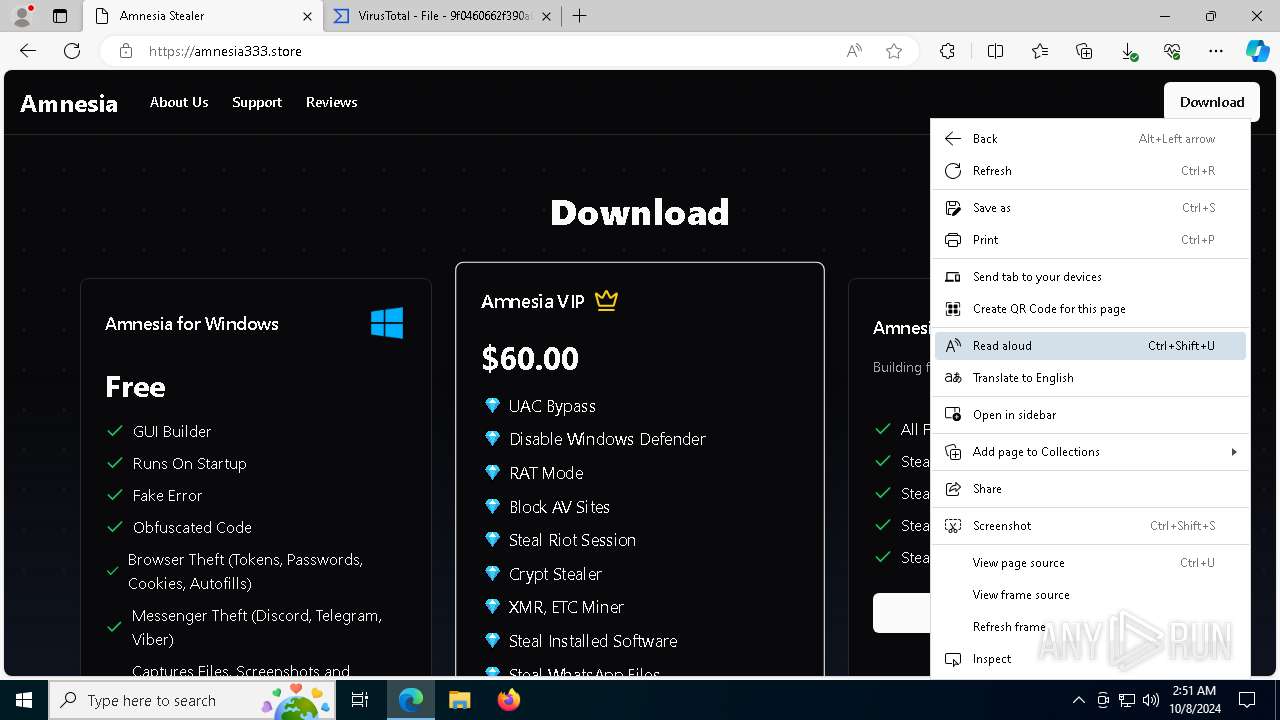Screen dimensions: 1280x720
Task: Click the white Download button in header
Action: pos(1212,102)
